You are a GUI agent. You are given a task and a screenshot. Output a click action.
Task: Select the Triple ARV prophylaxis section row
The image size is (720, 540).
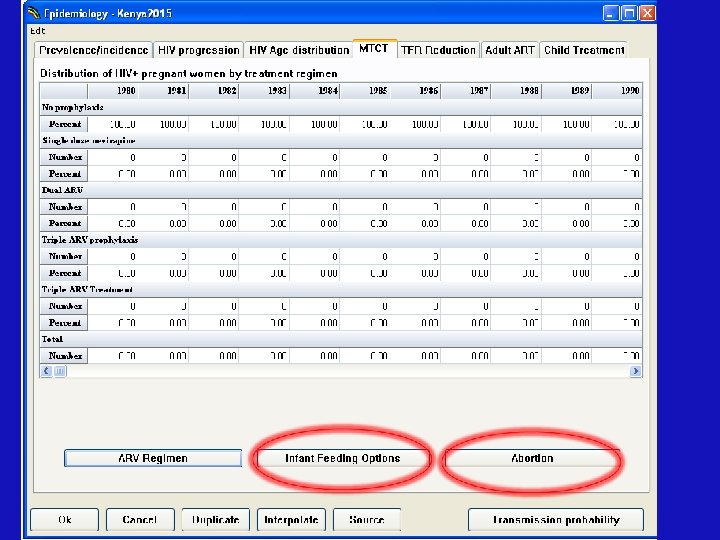coord(341,240)
